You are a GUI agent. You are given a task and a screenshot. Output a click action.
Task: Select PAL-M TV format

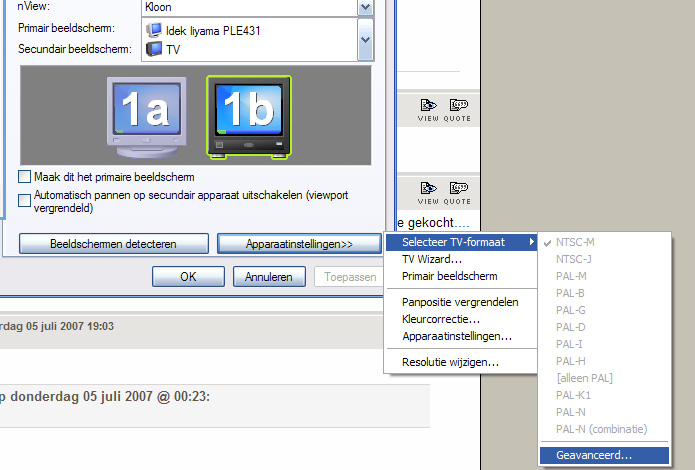(605, 276)
